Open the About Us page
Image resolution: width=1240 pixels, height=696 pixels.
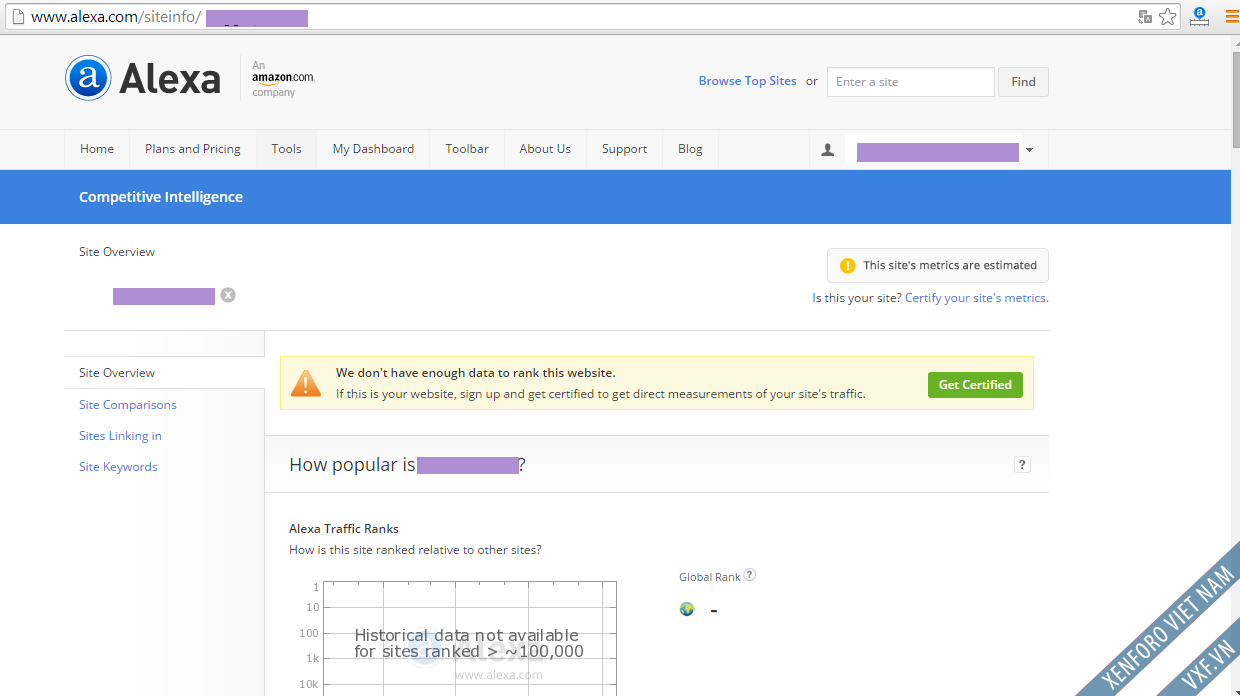[x=545, y=149]
